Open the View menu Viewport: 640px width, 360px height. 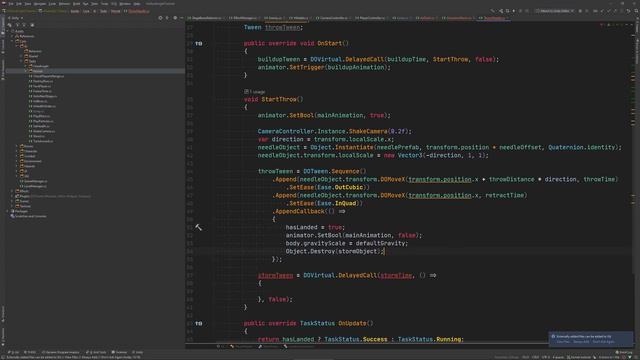click(28, 4)
